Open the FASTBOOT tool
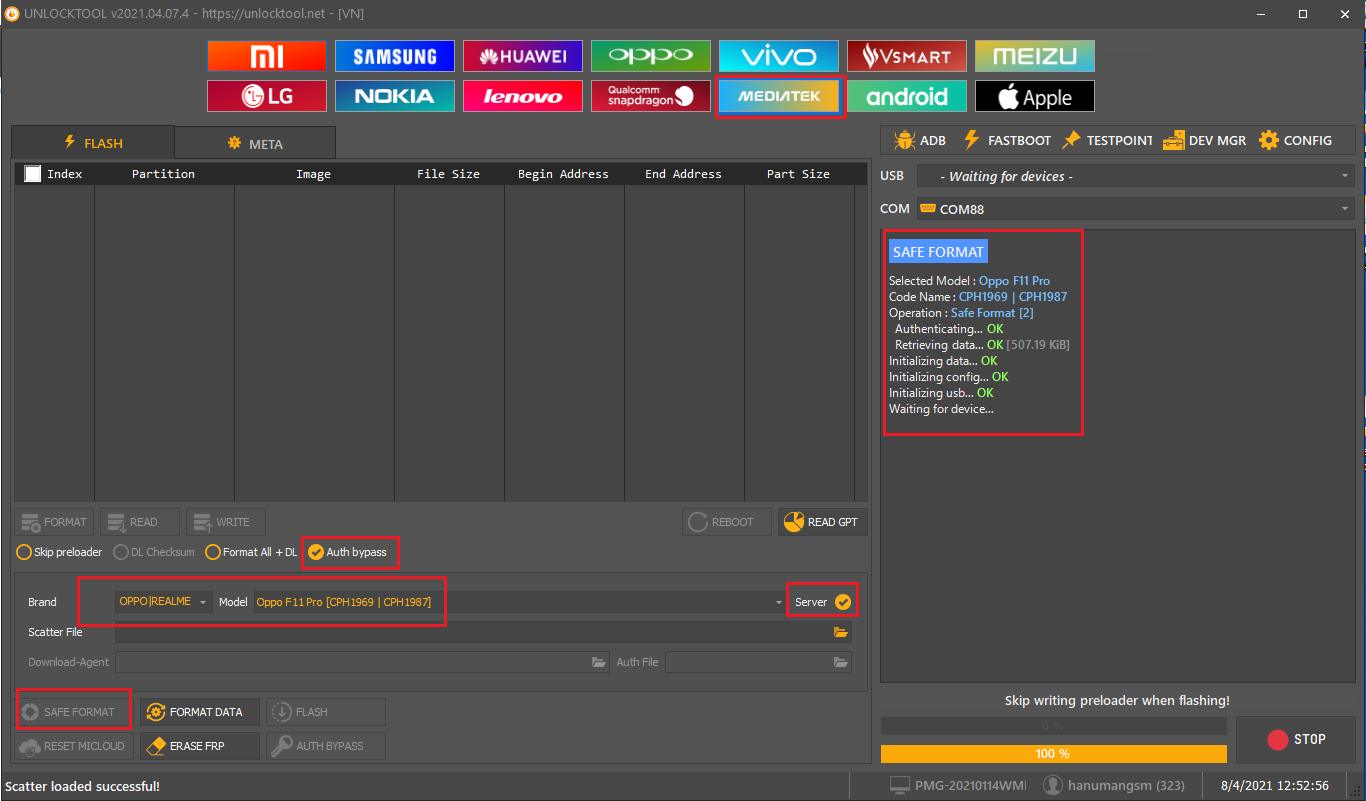1366x801 pixels. point(1006,140)
